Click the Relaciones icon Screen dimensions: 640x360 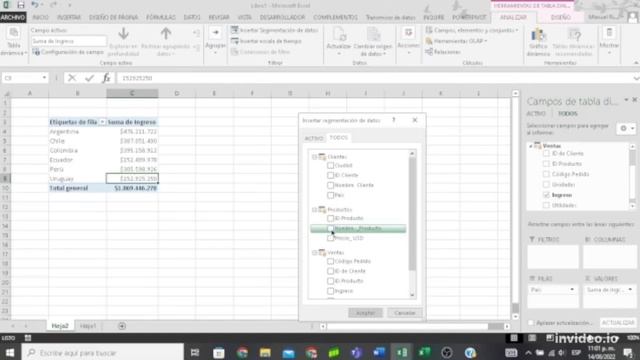coord(429,52)
